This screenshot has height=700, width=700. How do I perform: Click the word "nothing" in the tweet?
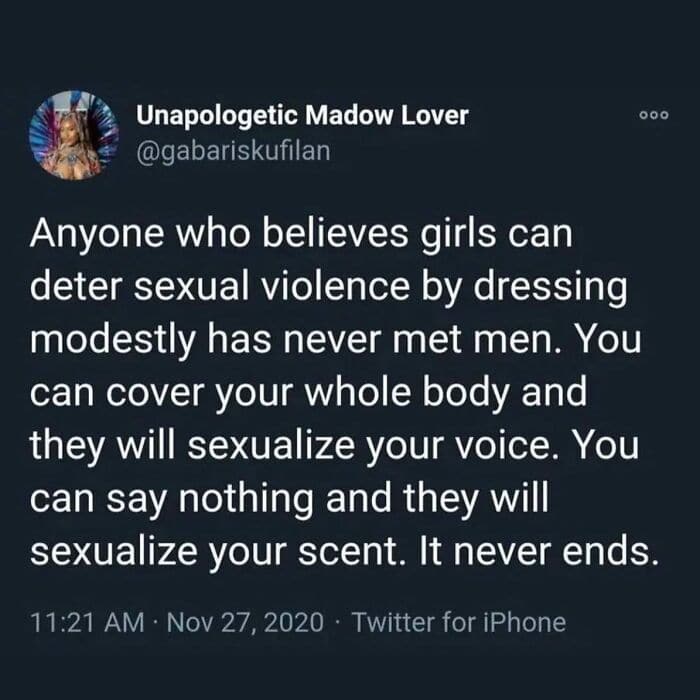coord(246,499)
